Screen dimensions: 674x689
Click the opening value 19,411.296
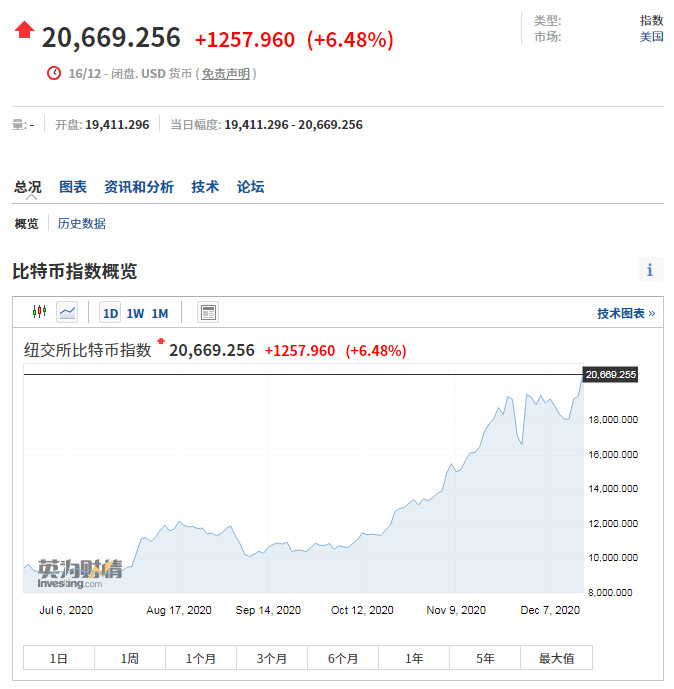click(117, 125)
